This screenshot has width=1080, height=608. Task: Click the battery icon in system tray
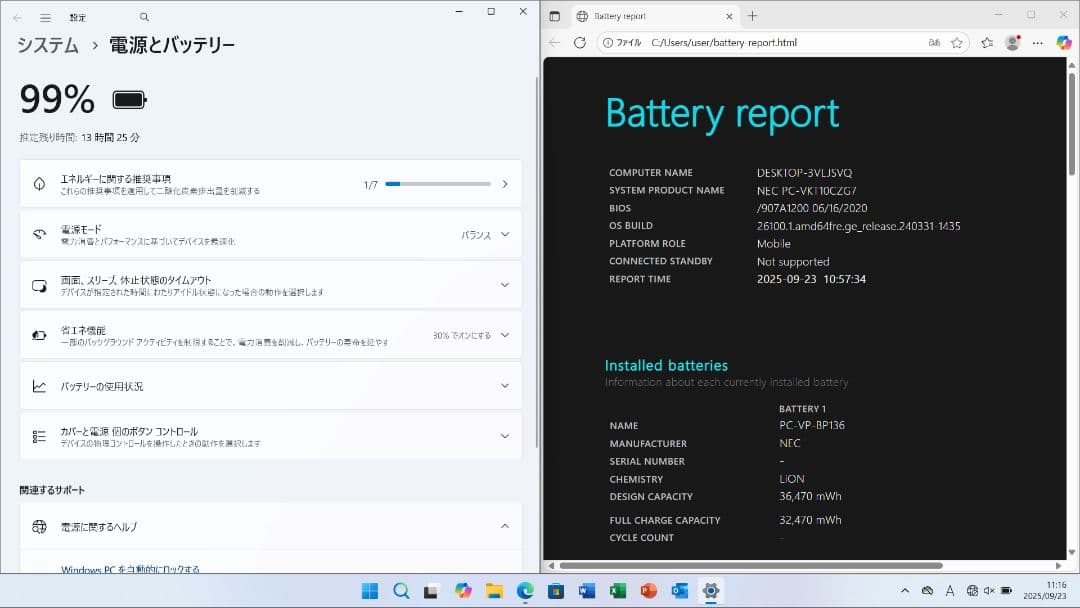tap(1005, 591)
